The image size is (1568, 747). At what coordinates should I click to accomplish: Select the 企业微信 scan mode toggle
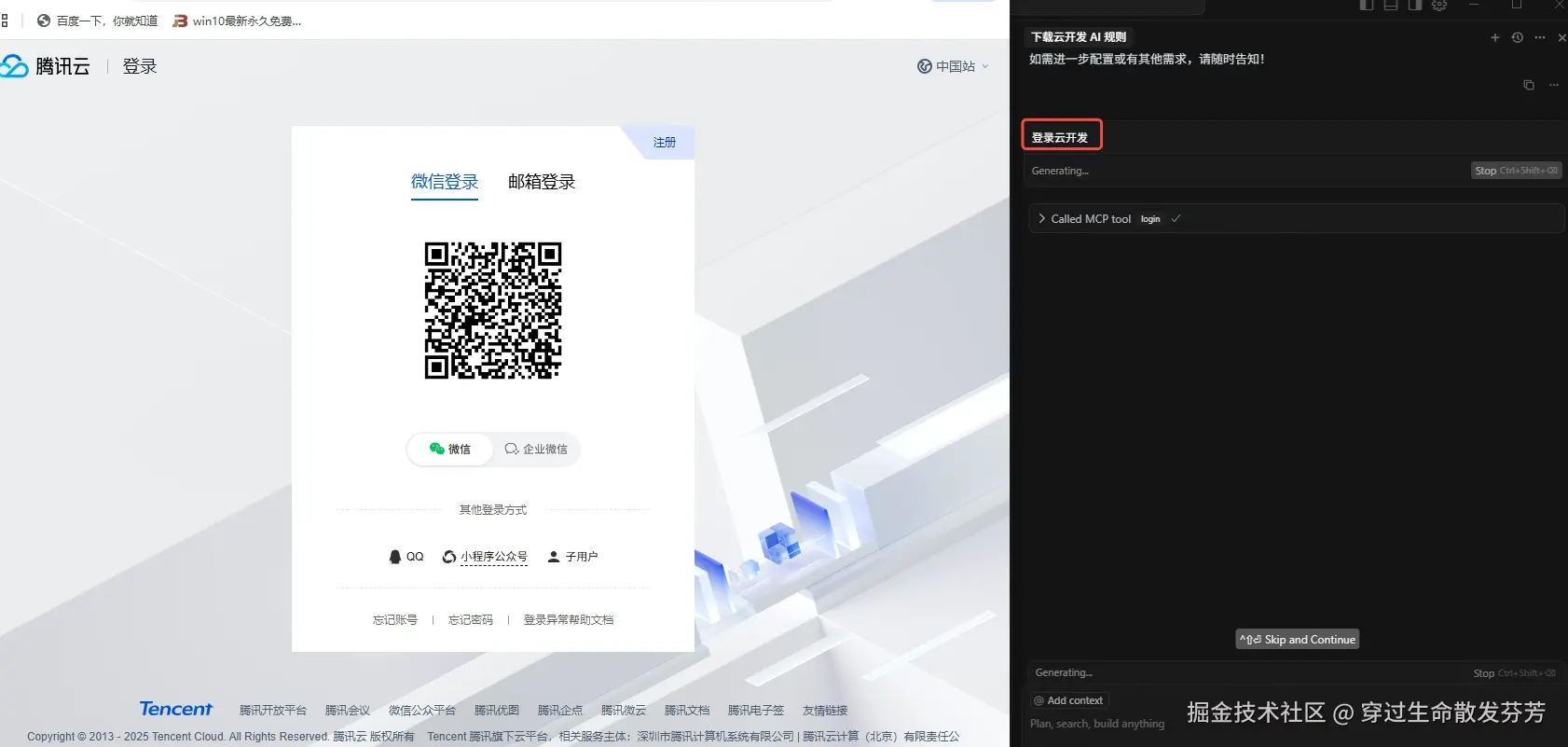pyautogui.click(x=536, y=450)
